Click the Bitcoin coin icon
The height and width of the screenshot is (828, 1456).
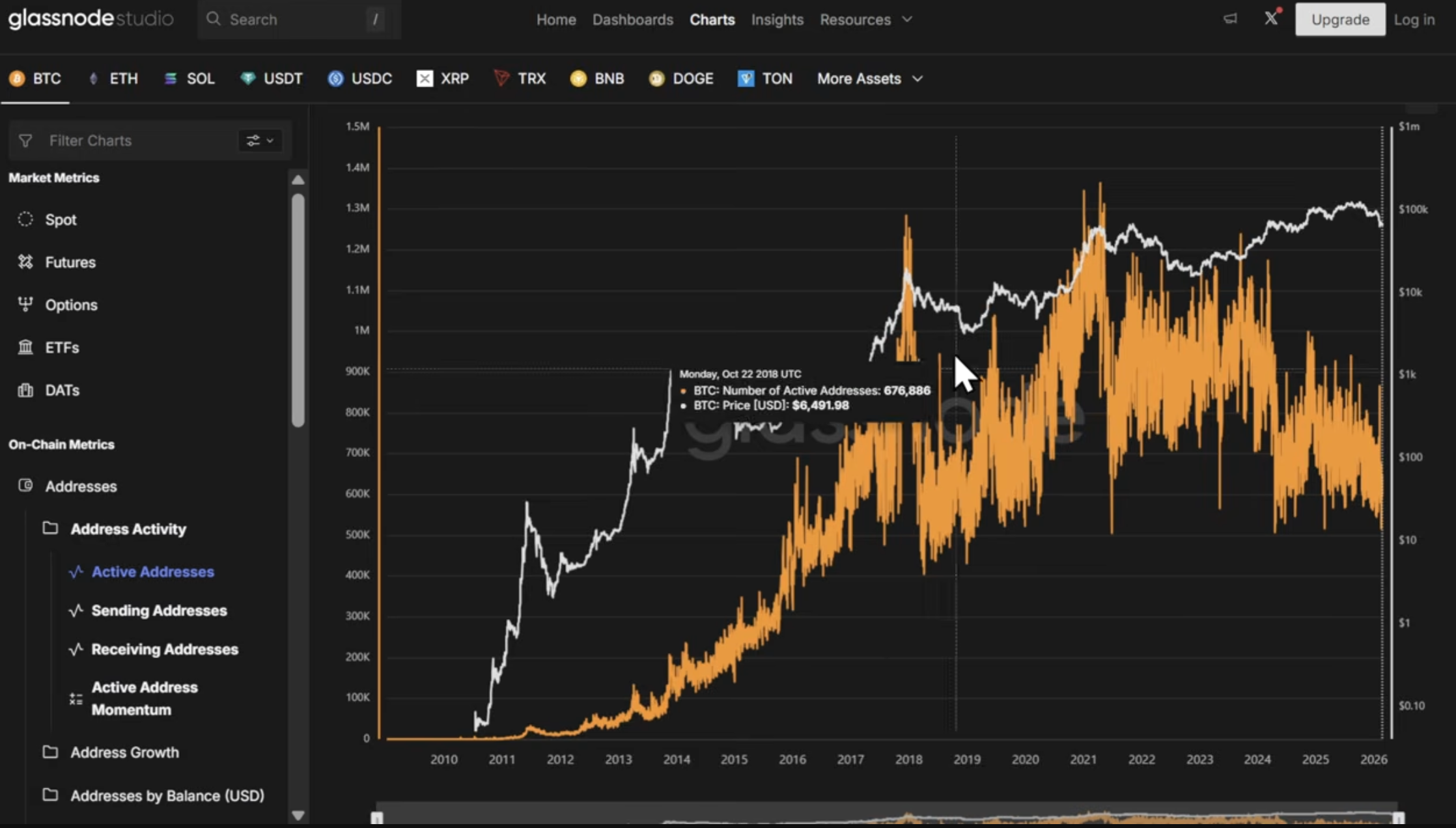click(17, 79)
